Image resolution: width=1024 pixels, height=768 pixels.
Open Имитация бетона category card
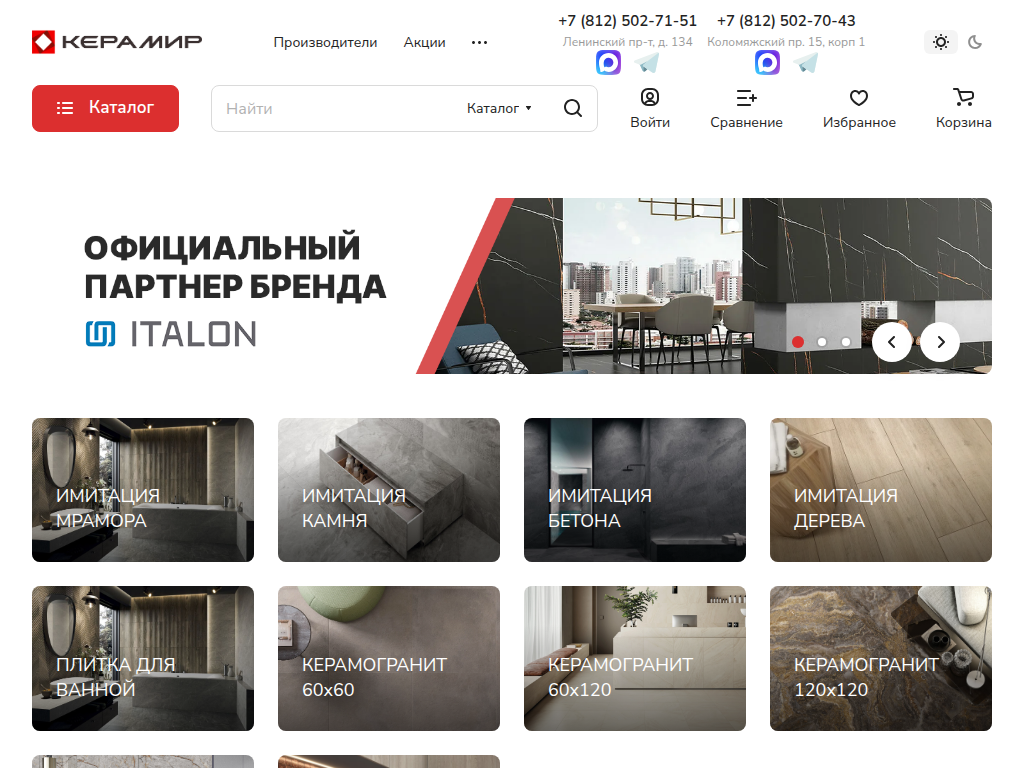635,490
